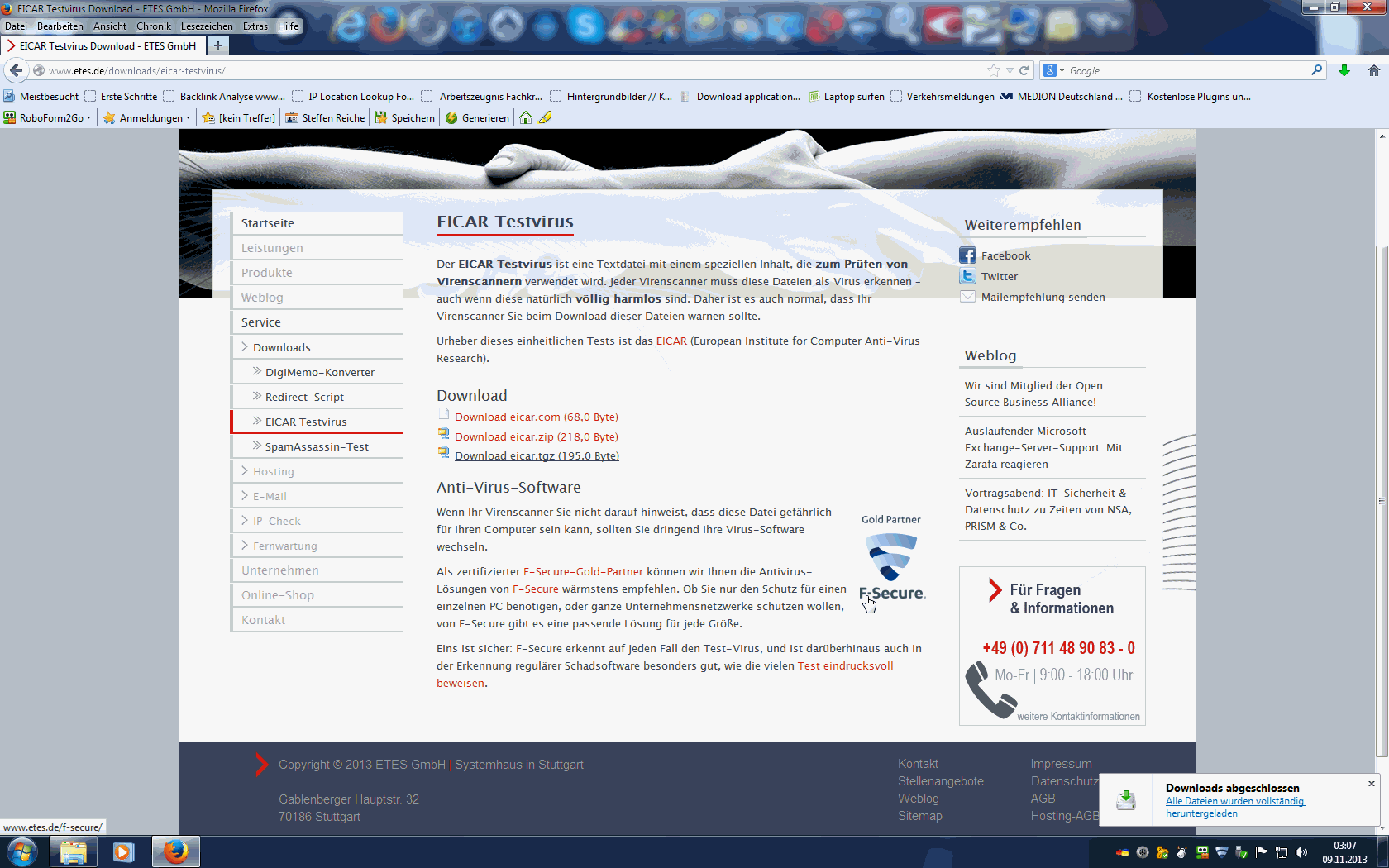1389x868 pixels.
Task: Open the Chronik menu
Action: (153, 26)
